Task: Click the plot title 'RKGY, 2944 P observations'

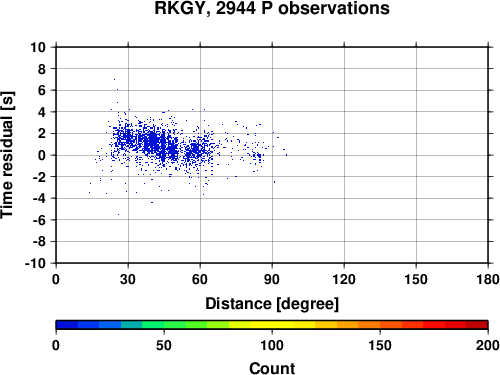Action: [272, 8]
